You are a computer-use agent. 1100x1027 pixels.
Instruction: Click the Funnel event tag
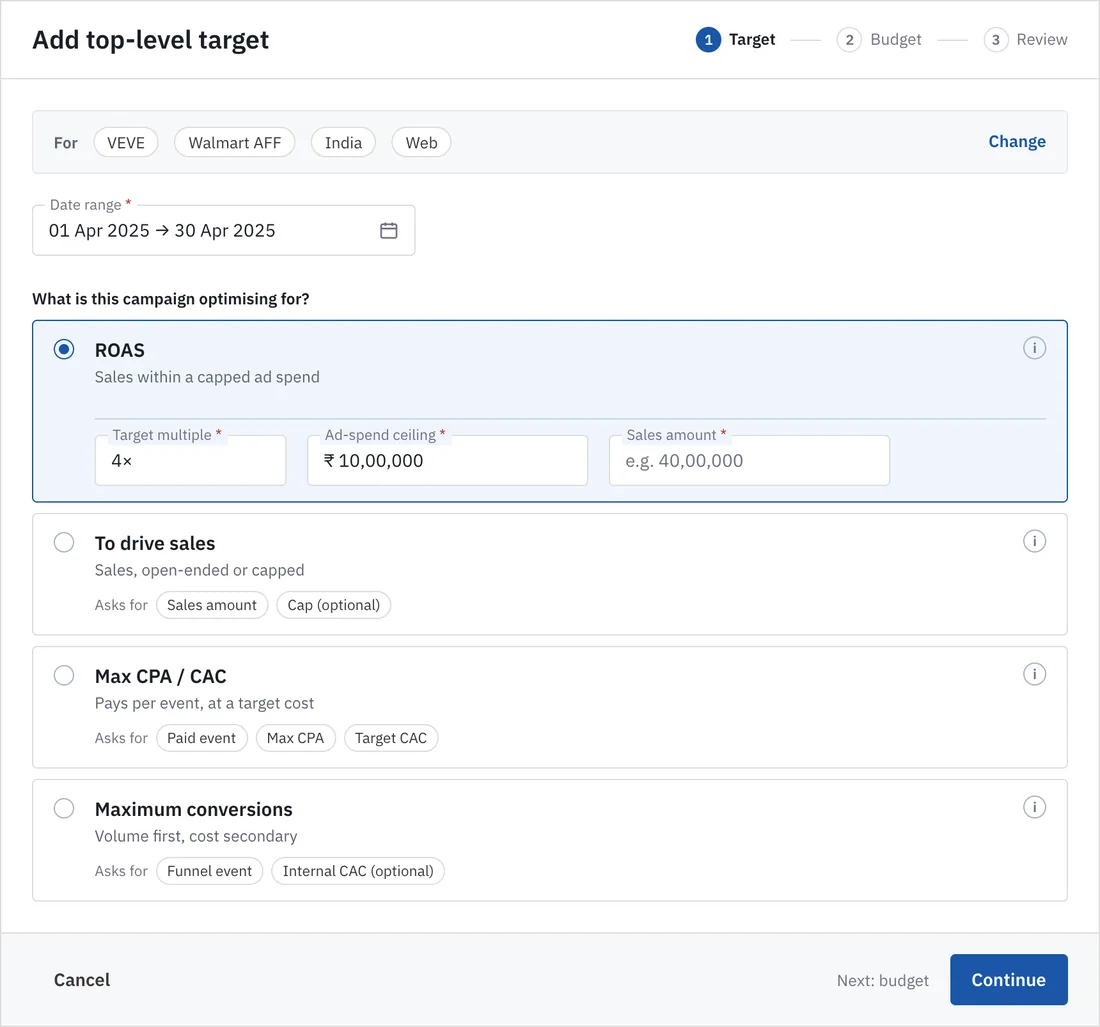coord(209,871)
